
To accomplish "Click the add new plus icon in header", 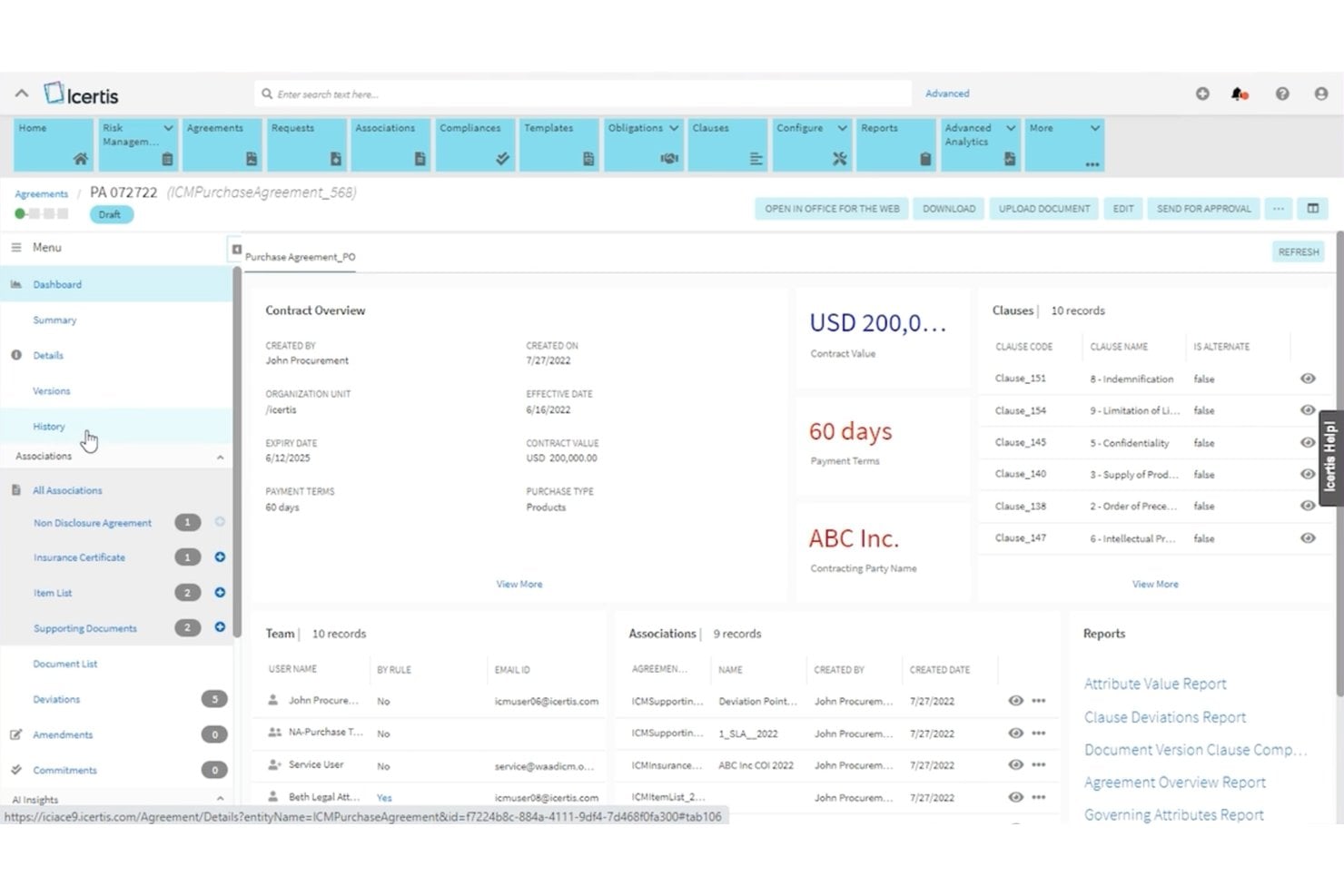I will pos(1202,94).
